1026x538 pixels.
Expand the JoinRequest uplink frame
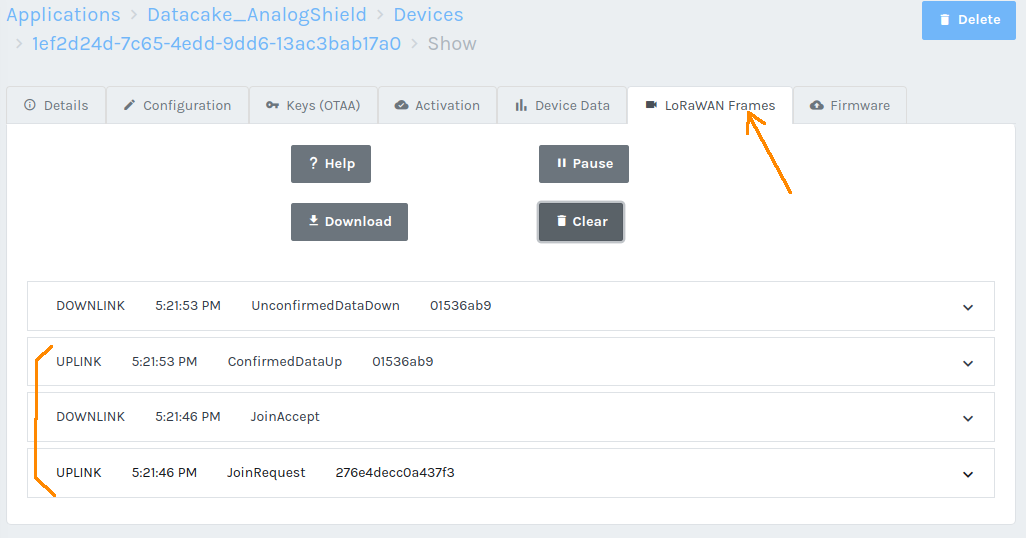tap(967, 474)
